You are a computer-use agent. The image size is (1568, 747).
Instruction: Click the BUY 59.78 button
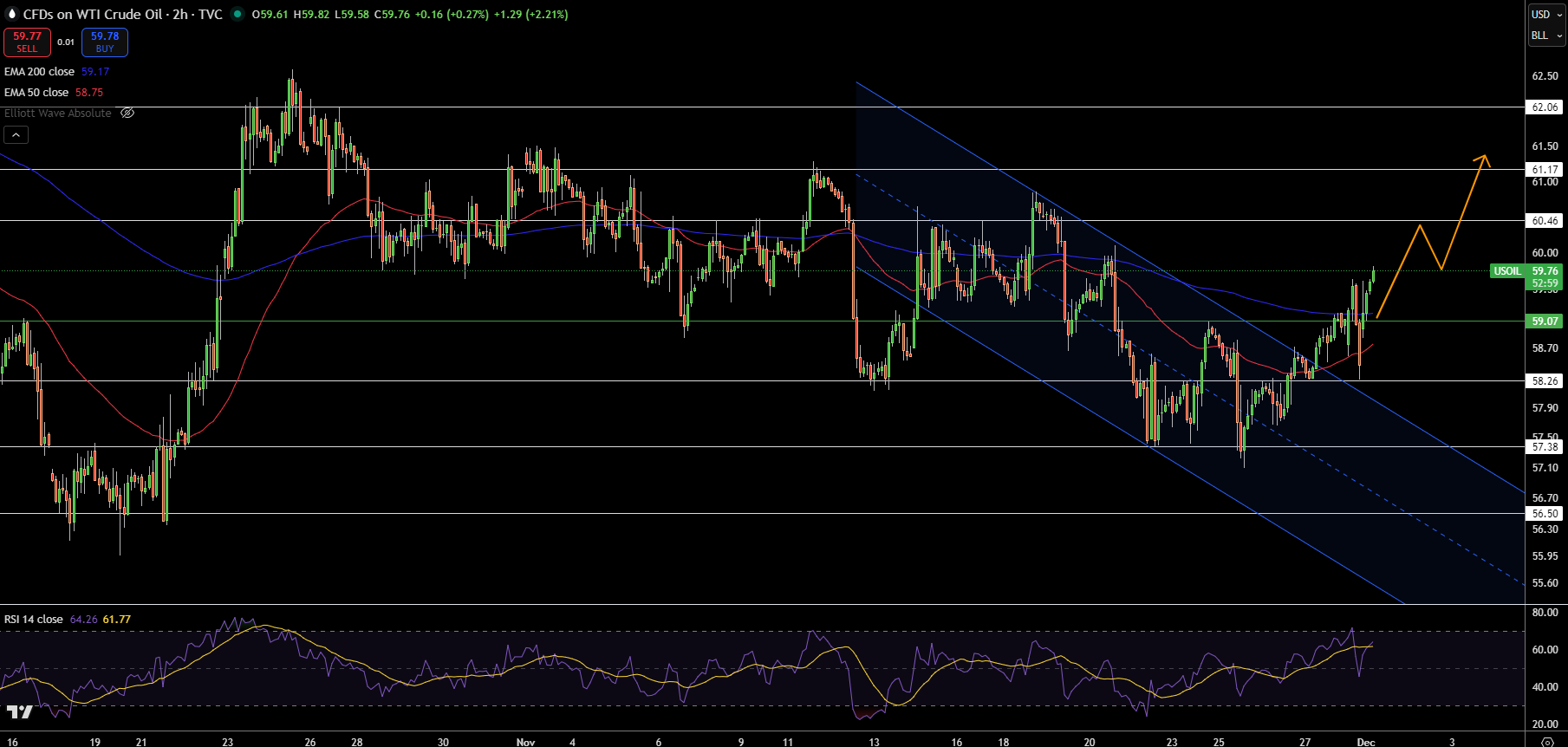pos(105,42)
